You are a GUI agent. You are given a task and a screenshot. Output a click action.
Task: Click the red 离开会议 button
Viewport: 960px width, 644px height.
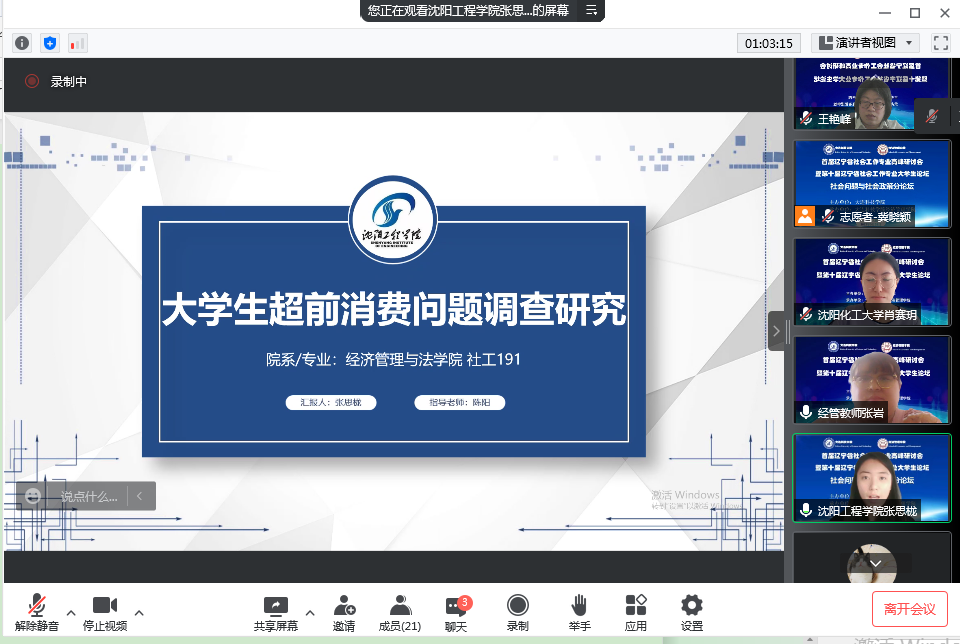910,609
